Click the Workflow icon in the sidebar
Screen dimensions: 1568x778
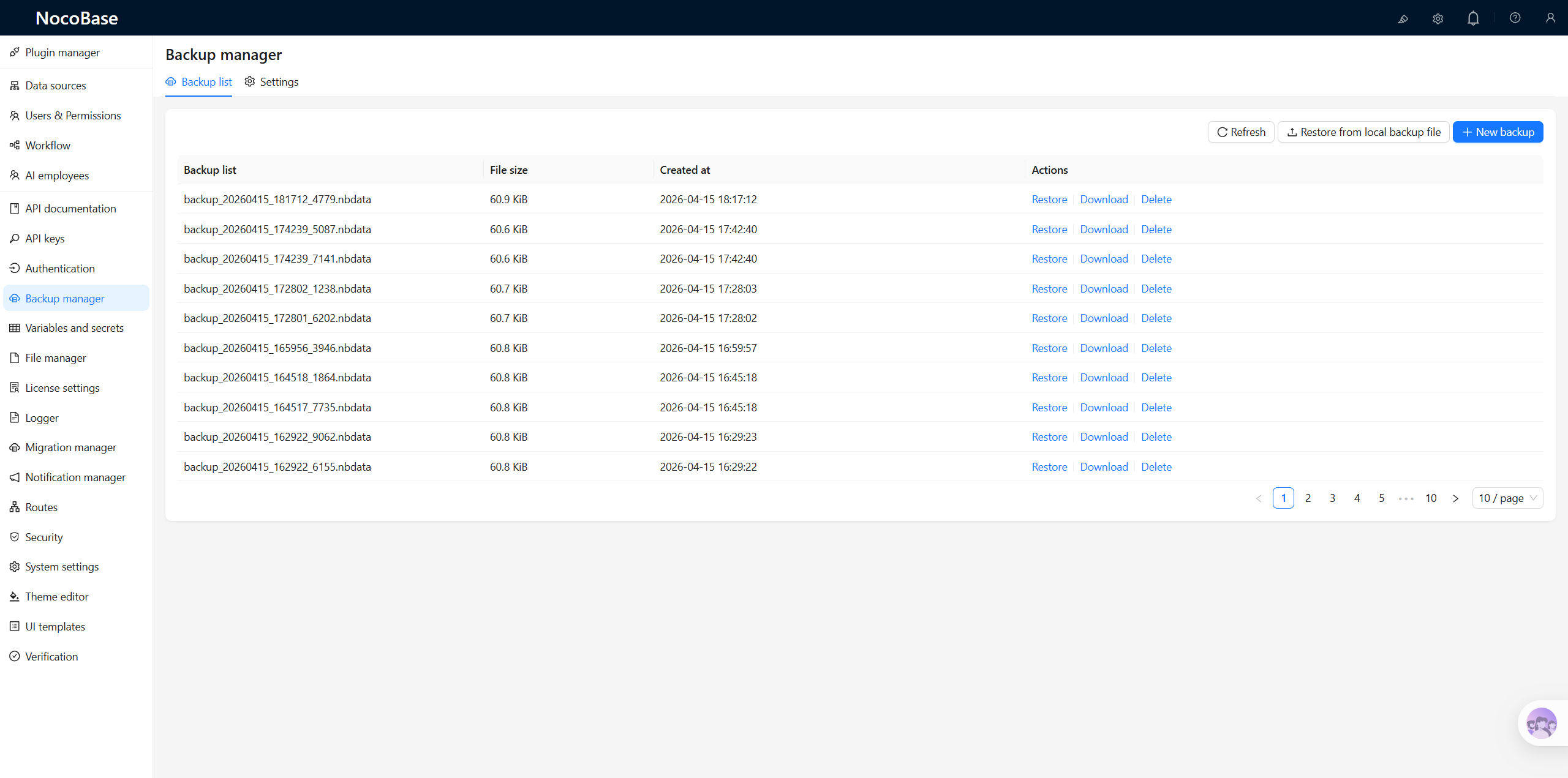pyautogui.click(x=14, y=145)
